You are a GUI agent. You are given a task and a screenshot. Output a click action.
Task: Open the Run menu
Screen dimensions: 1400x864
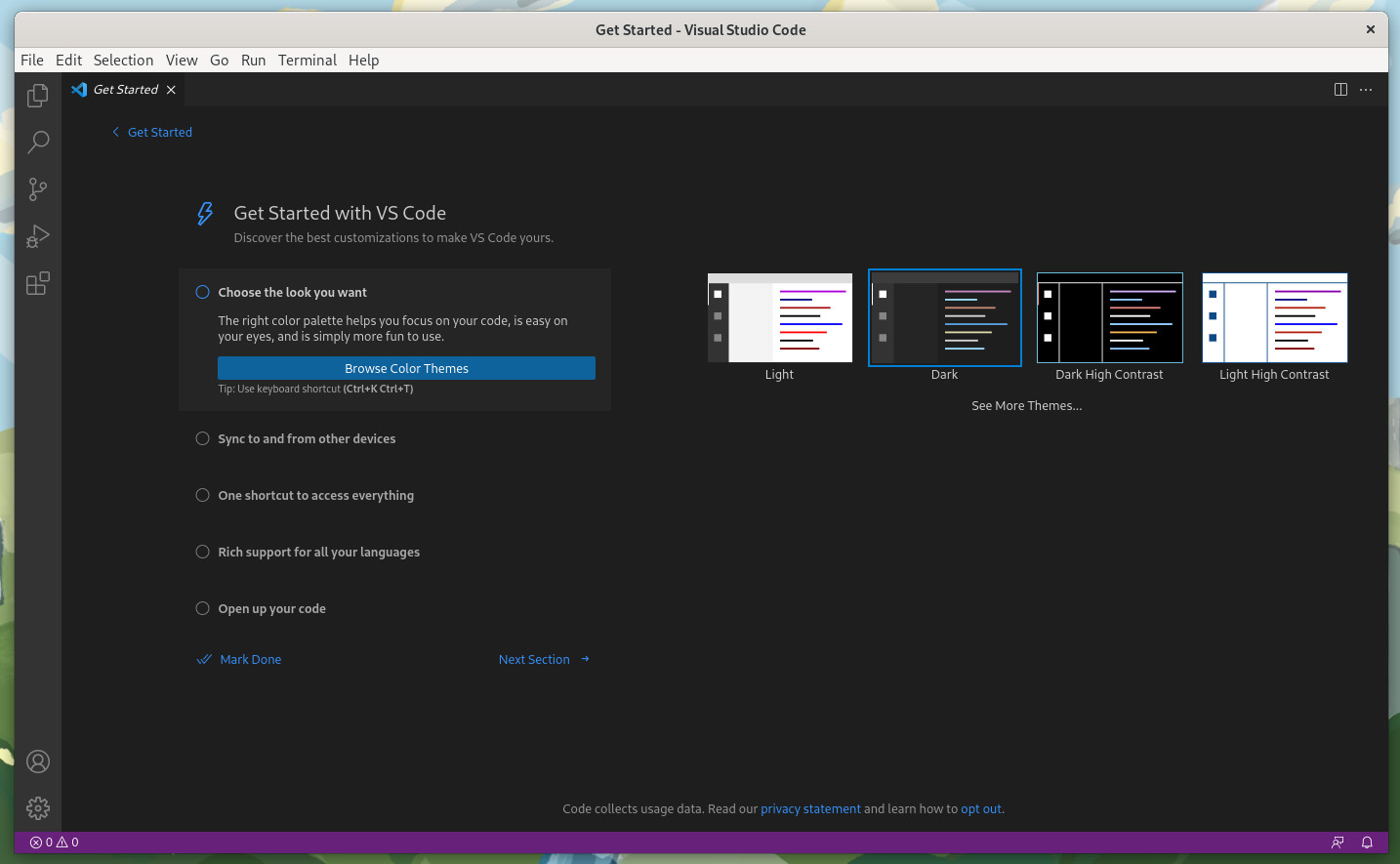coord(254,61)
